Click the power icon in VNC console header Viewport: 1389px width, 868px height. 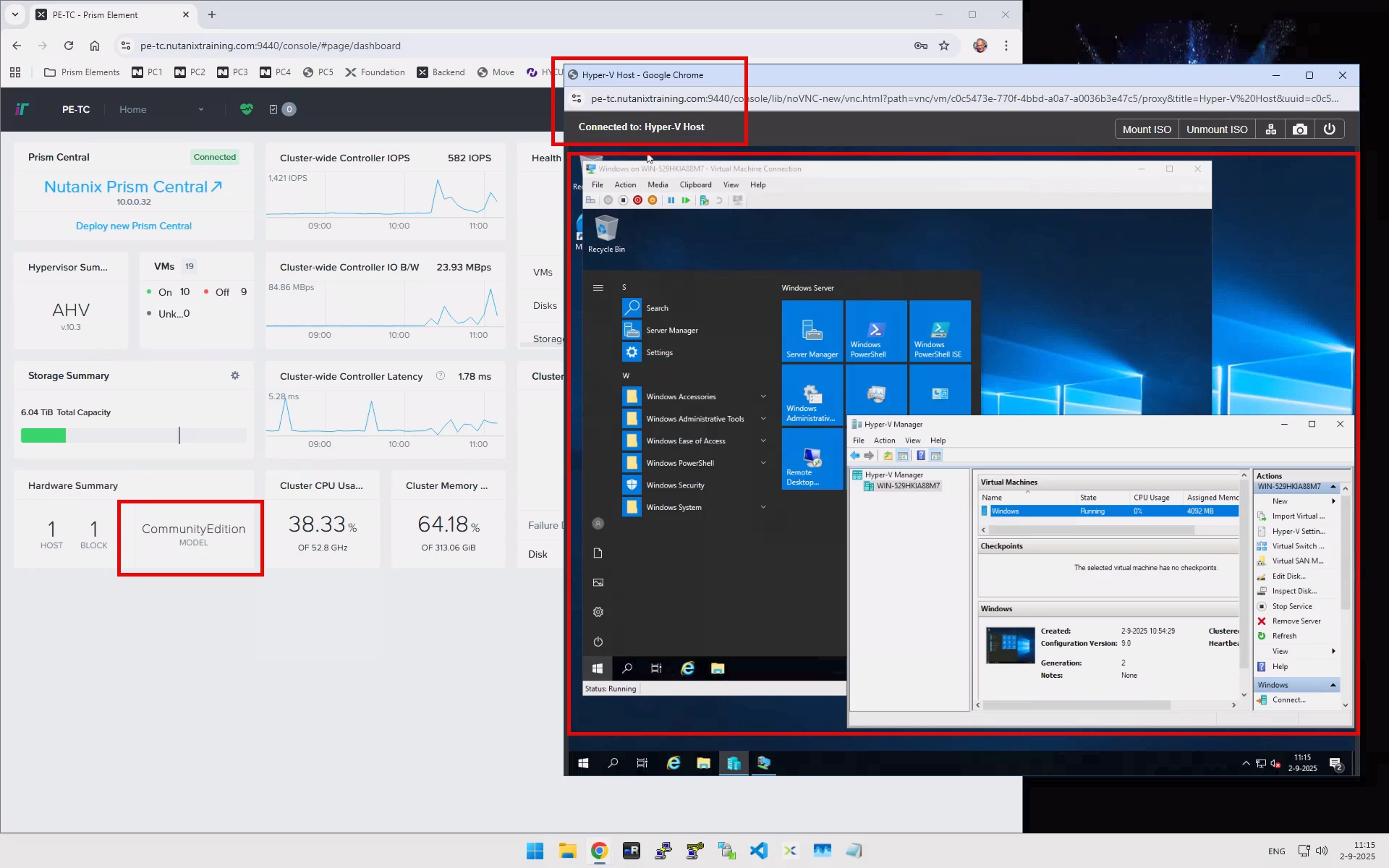1330,129
